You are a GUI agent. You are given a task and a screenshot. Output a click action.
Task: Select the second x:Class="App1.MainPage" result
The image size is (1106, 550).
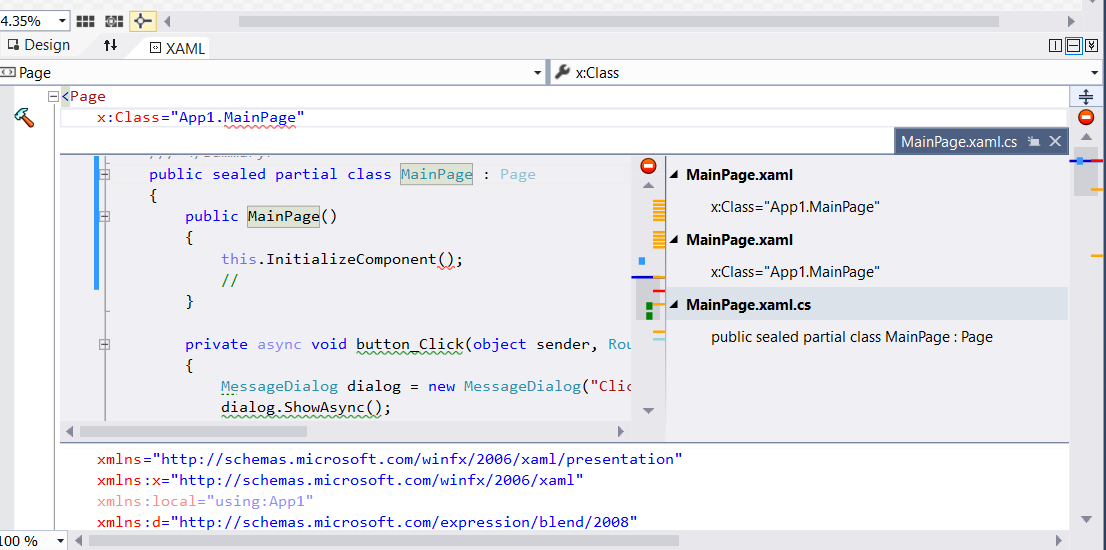(795, 272)
